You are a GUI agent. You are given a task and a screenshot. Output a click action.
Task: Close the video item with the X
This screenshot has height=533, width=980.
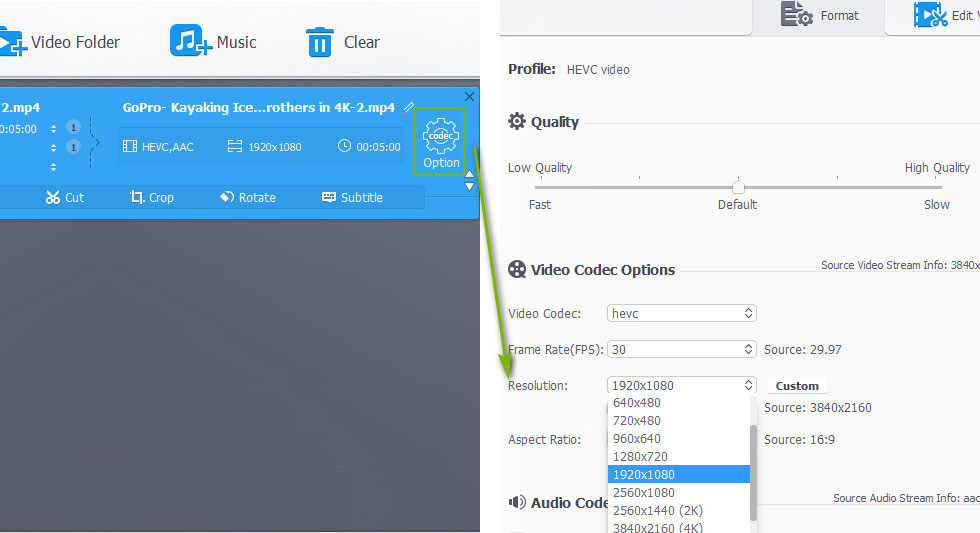click(x=469, y=96)
